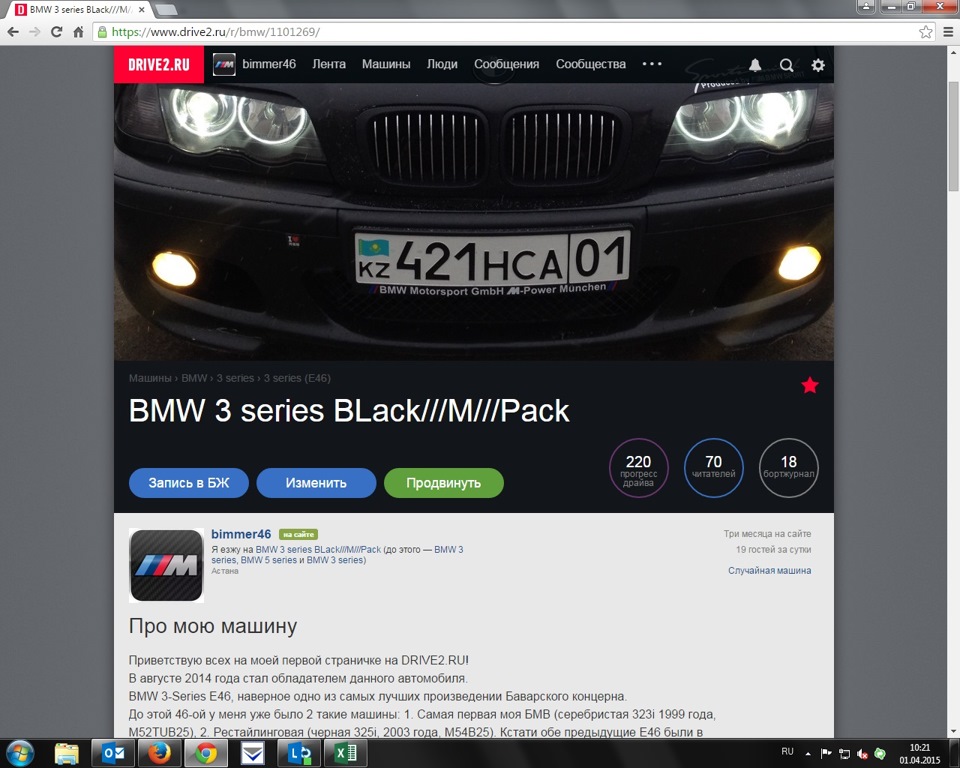Close the BMW 3 series browser tab

142,10
